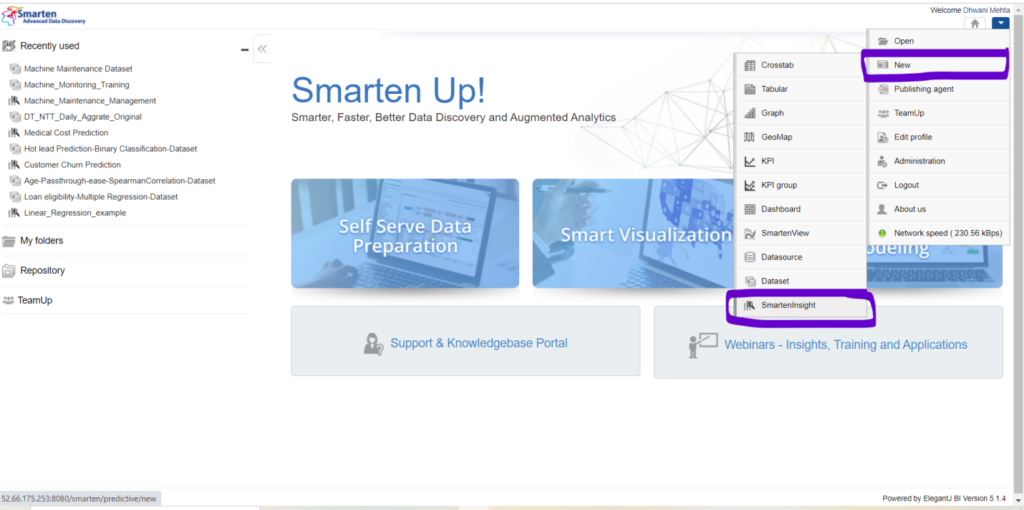Expand Repository section

click(x=42, y=270)
